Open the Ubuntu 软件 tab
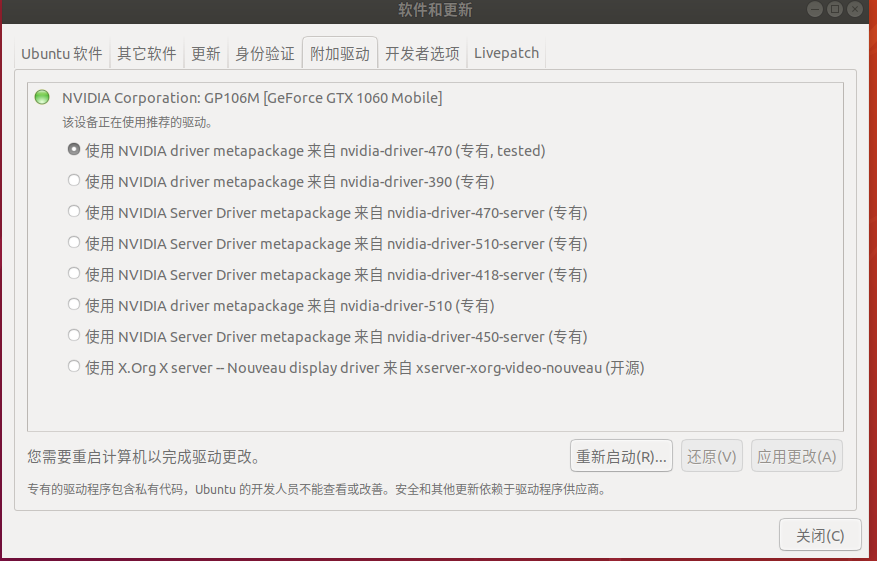The image size is (877, 561). coord(62,54)
